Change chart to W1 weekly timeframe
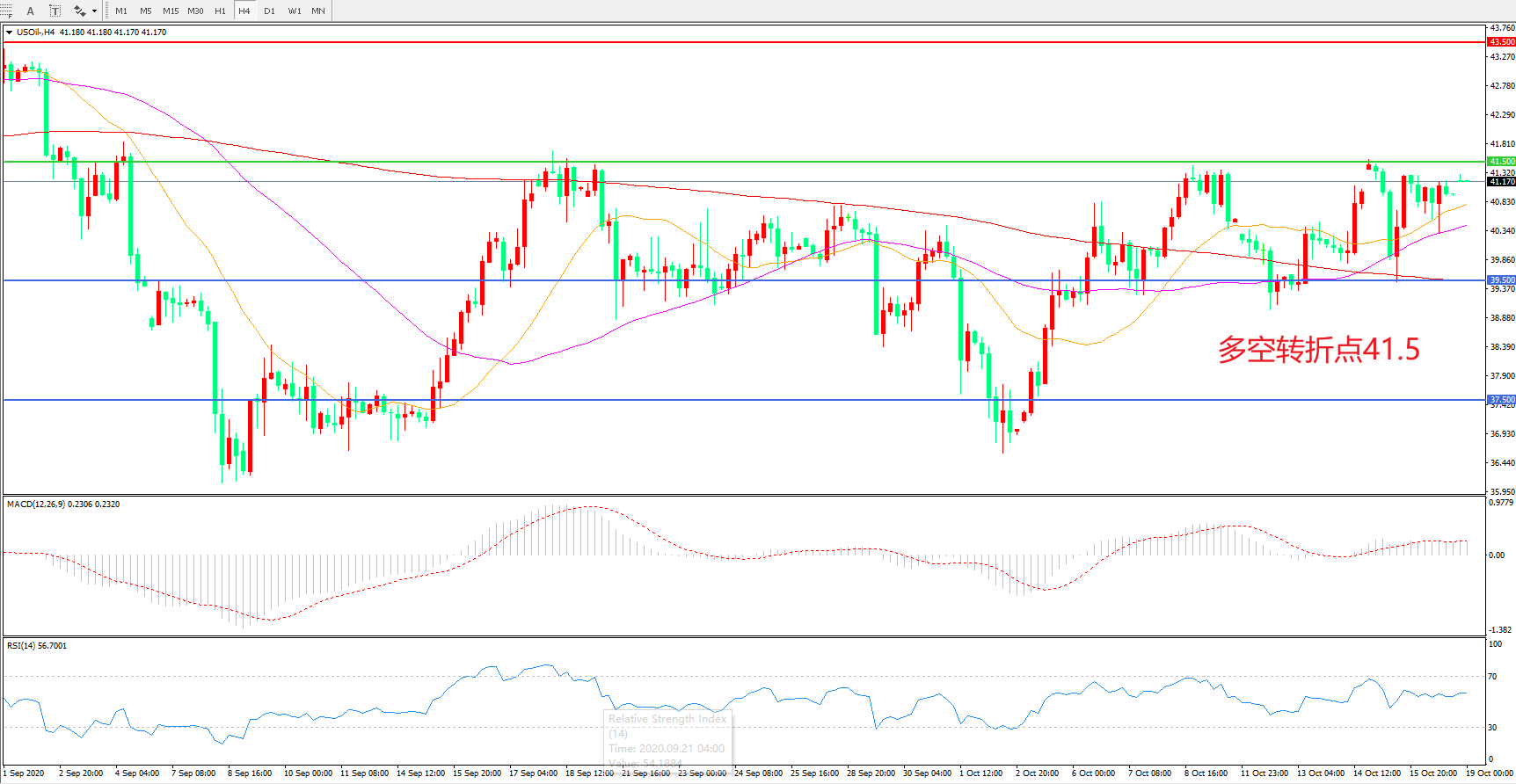 pyautogui.click(x=295, y=11)
